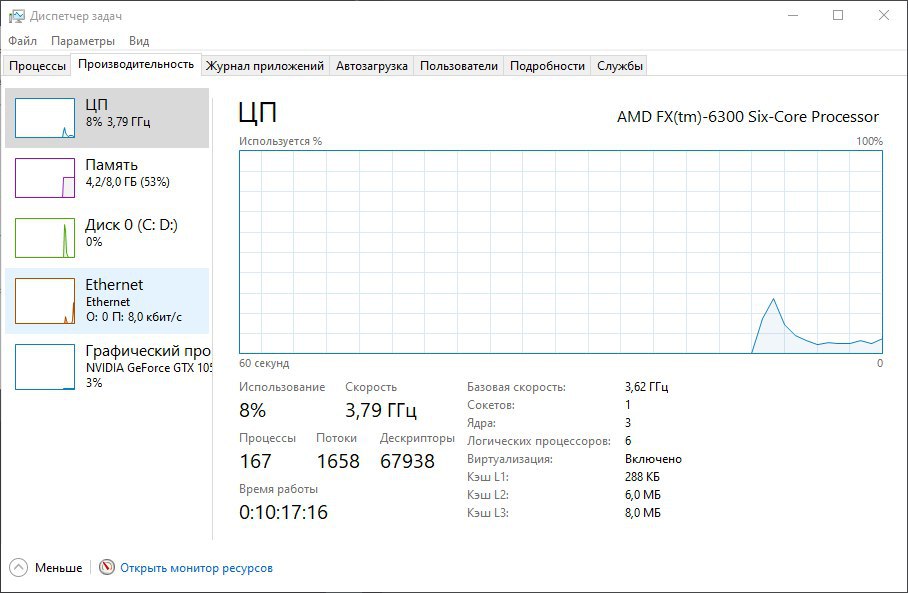Open the Автозагрузка tab

click(372, 66)
